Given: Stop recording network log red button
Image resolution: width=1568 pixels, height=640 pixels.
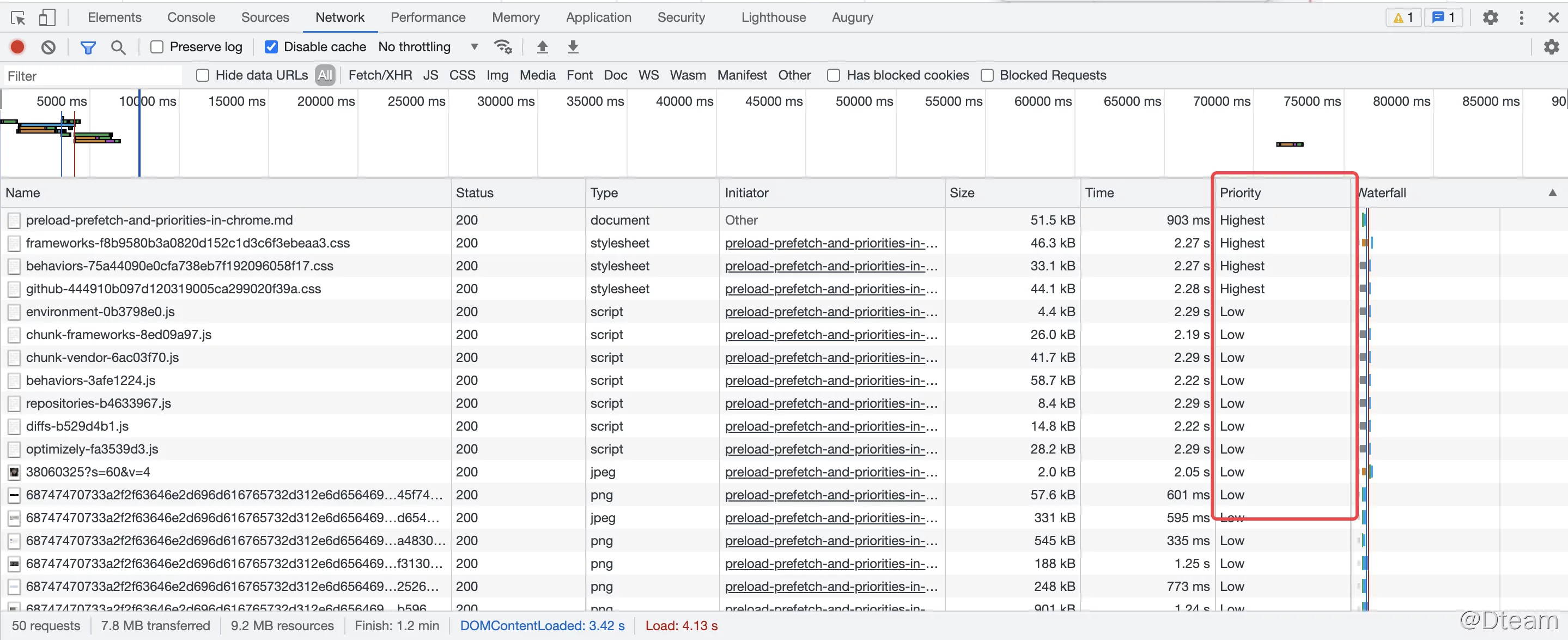Looking at the screenshot, I should pos(17,47).
